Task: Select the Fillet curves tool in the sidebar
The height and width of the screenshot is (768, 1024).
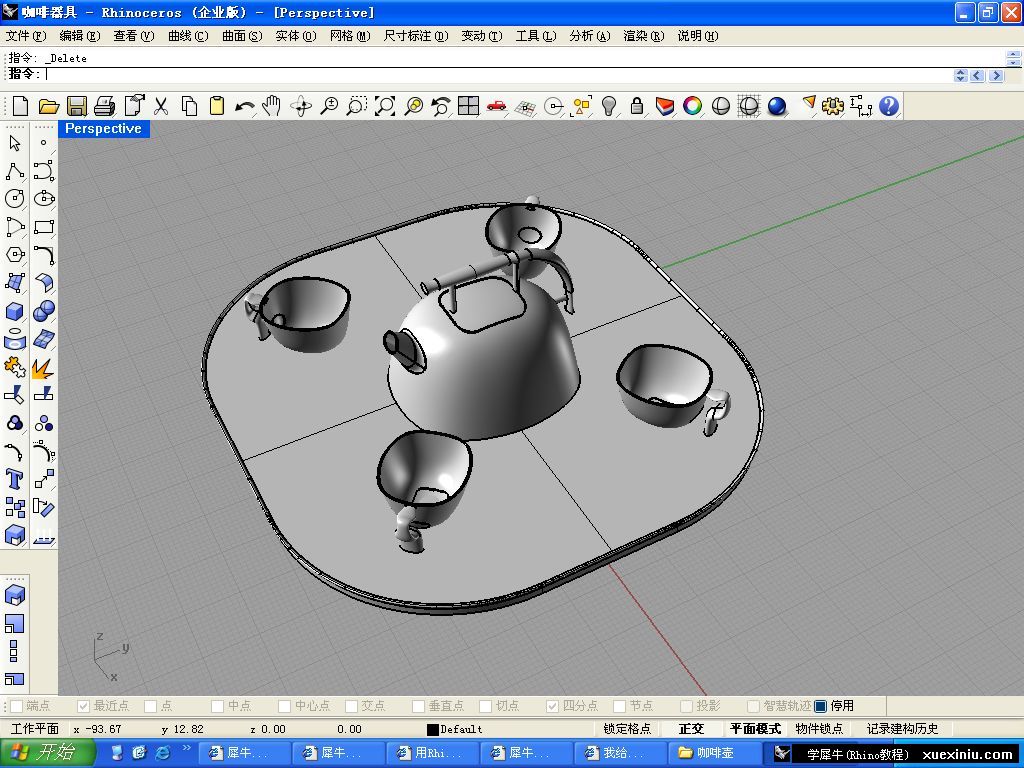Action: pos(44,255)
